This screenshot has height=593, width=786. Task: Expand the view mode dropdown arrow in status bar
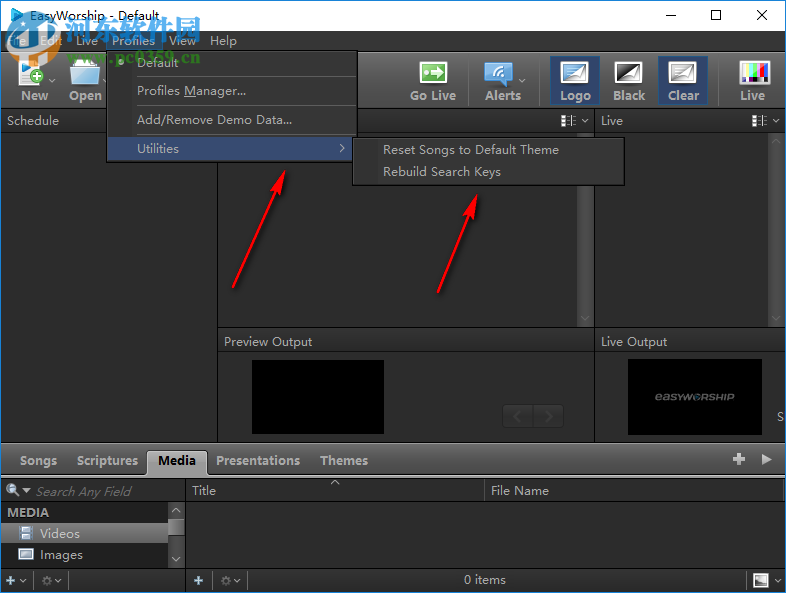click(x=777, y=580)
